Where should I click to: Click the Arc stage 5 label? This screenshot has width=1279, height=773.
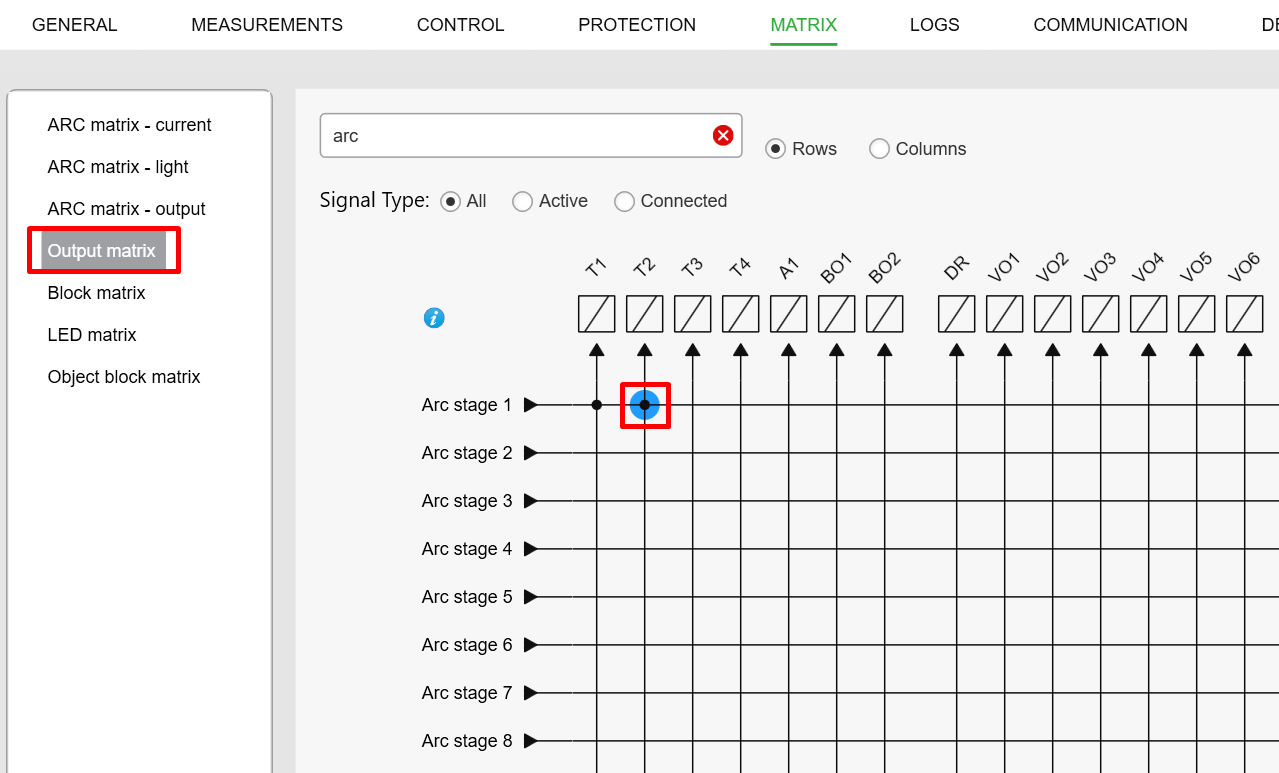point(467,597)
